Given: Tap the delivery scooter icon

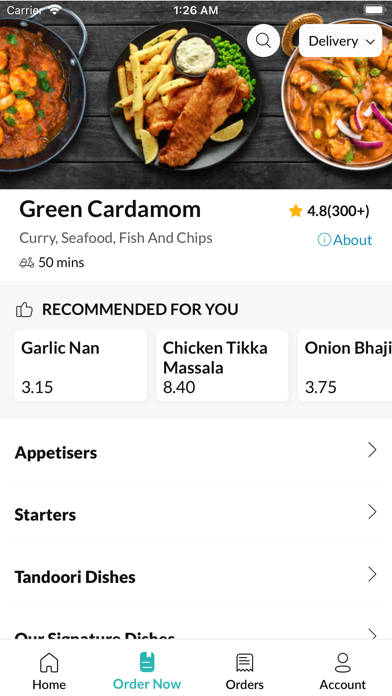Looking at the screenshot, I should click(27, 263).
